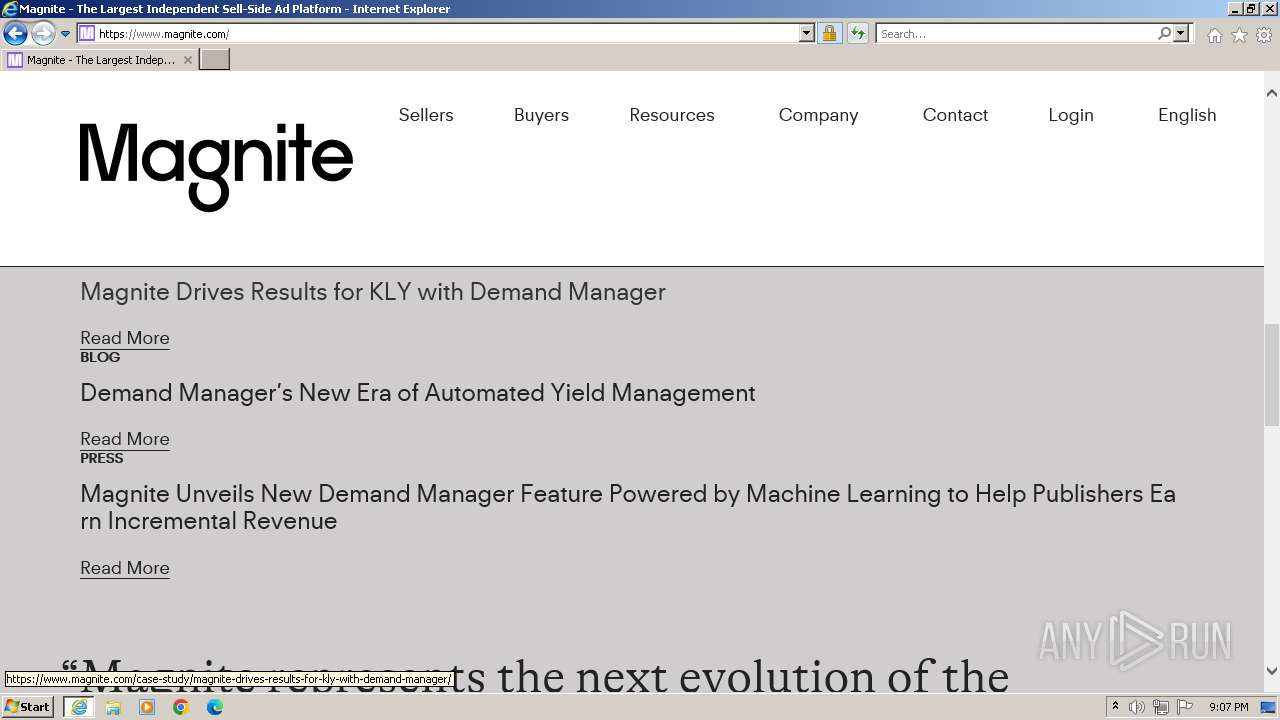Open a new blank tab
This screenshot has height=720, width=1280.
tap(215, 60)
